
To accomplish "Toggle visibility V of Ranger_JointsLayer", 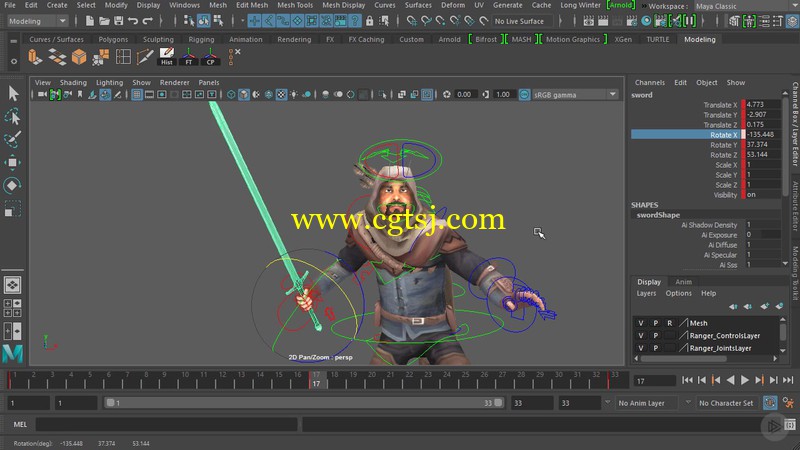I will tap(641, 348).
